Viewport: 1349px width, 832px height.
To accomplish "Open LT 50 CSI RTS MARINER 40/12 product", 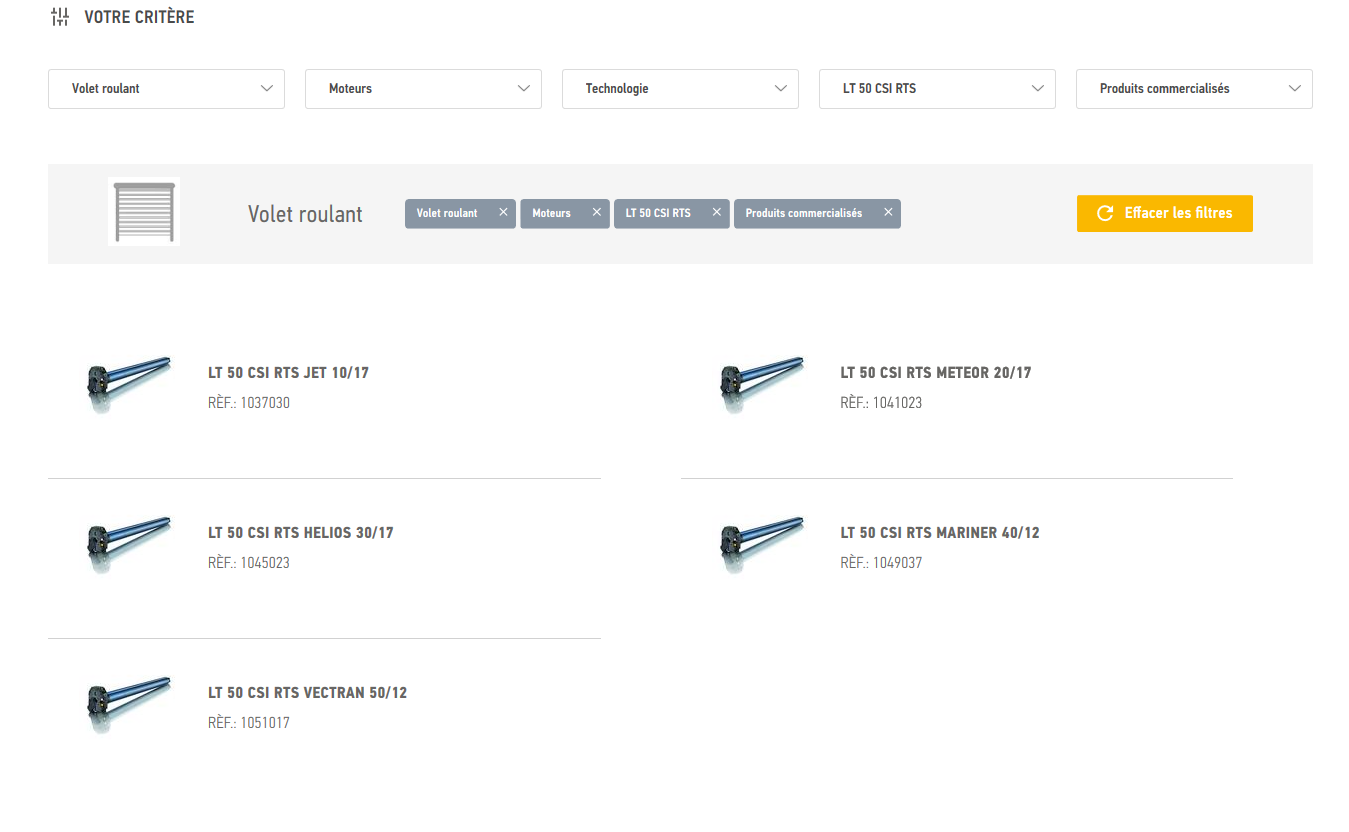I will (x=939, y=533).
